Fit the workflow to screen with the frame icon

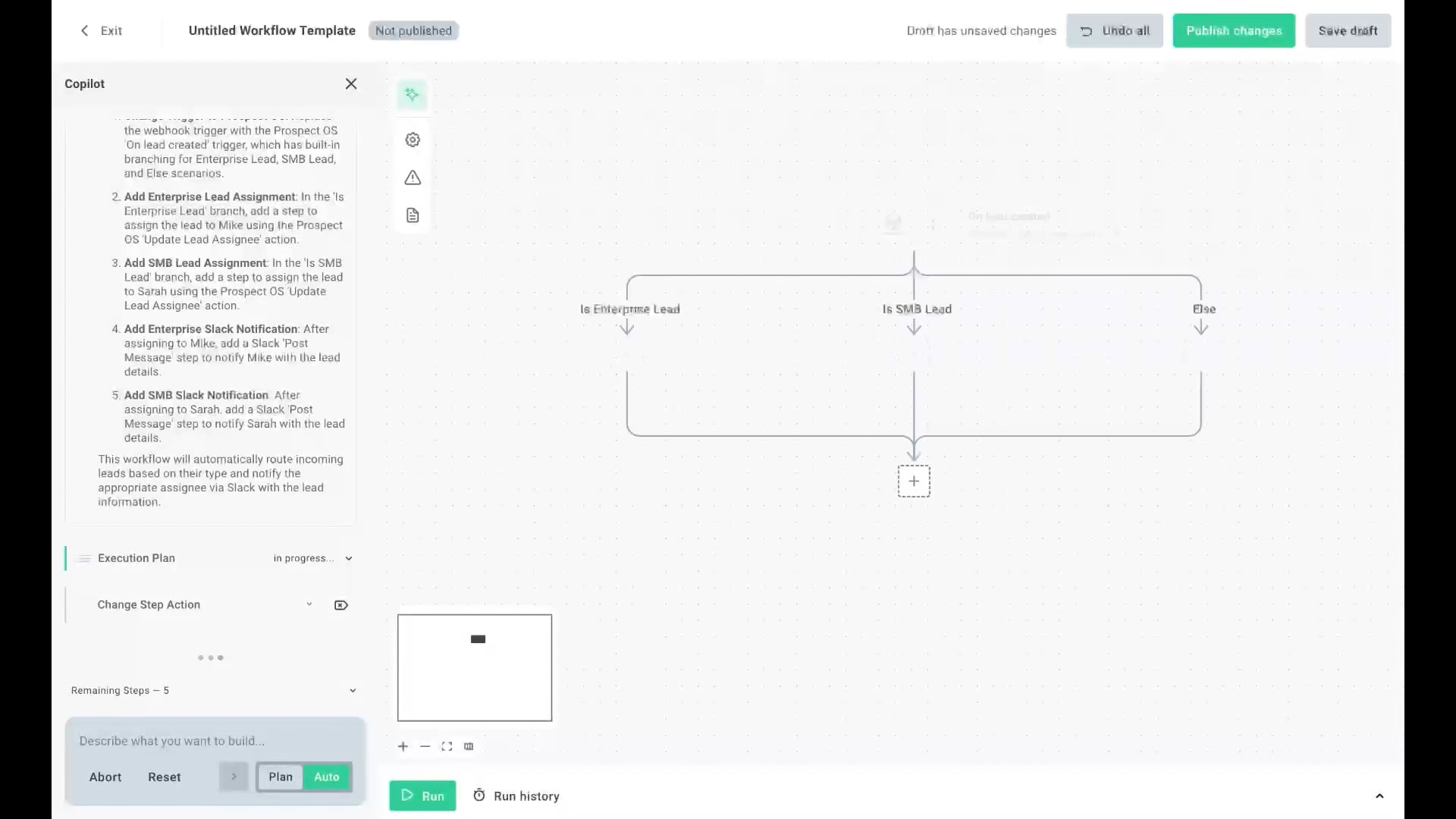[x=447, y=746]
